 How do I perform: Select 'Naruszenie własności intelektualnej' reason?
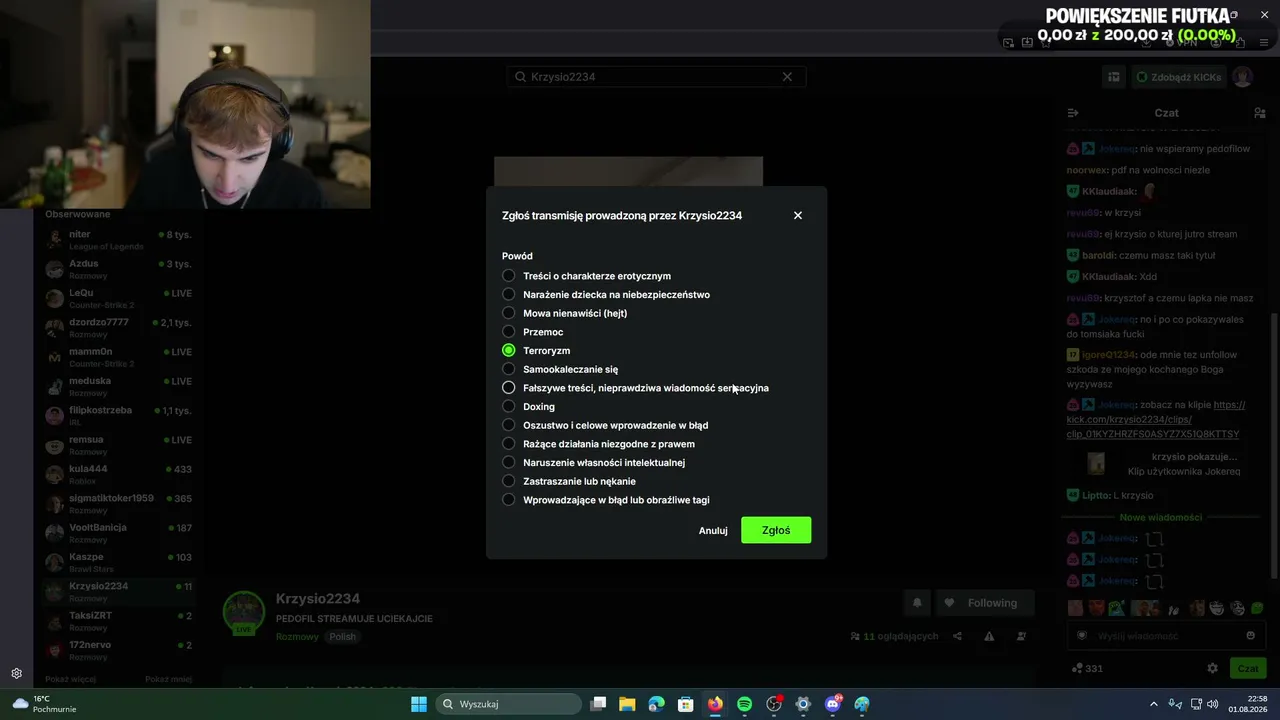[x=509, y=463]
